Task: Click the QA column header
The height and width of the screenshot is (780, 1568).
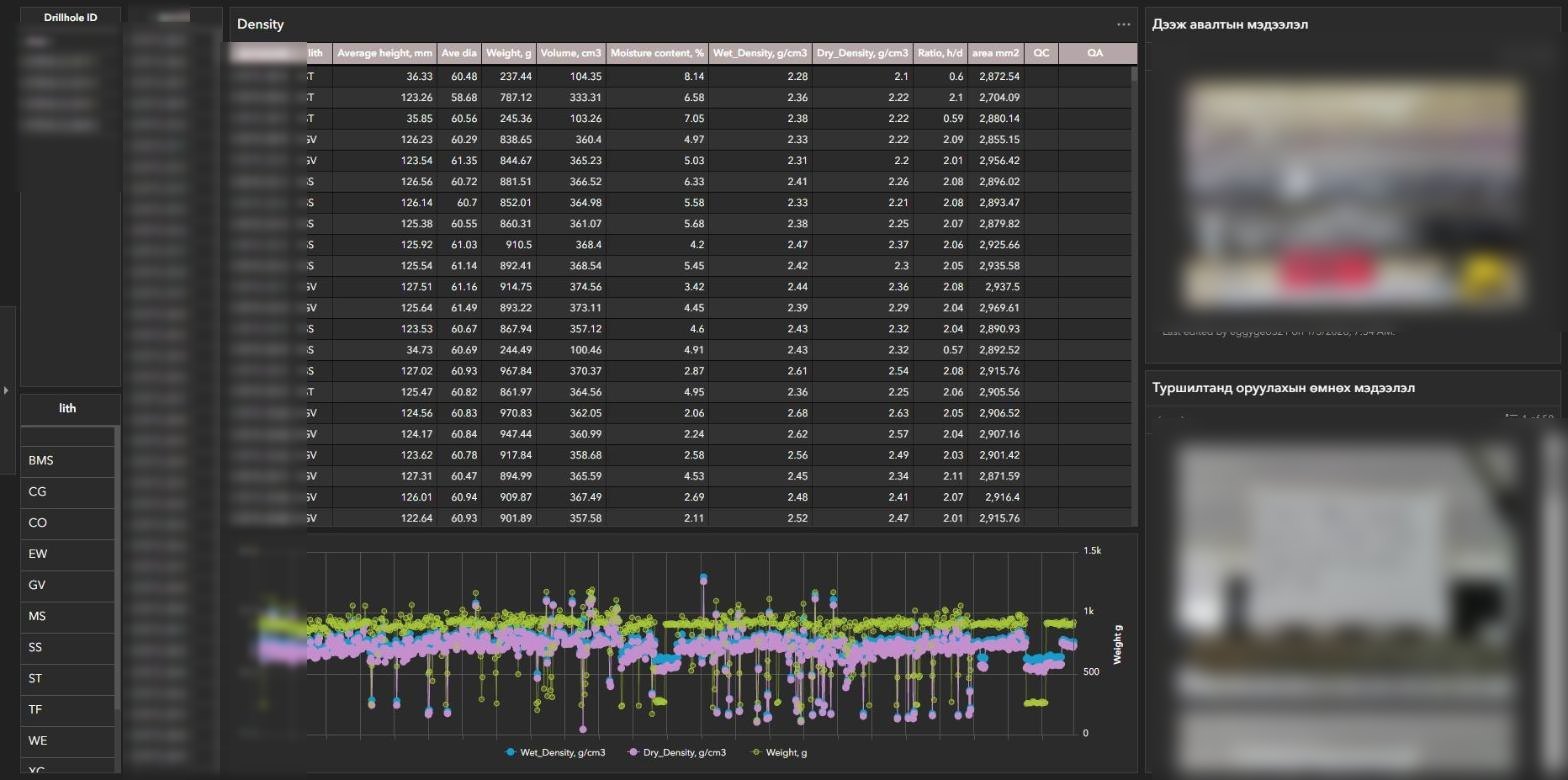Action: pos(1095,53)
